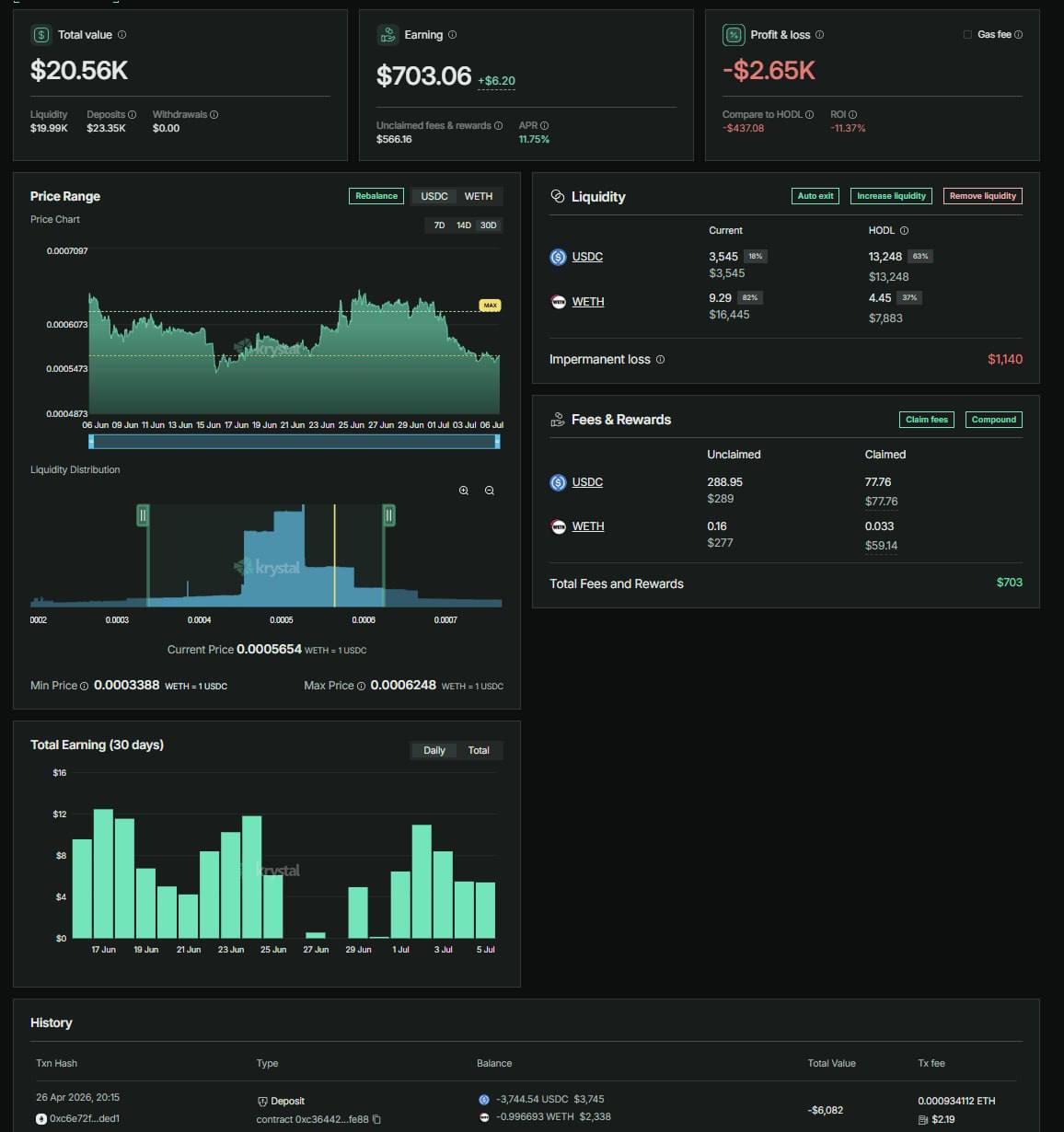Click the info icon beside Impermanent loss
Image resolution: width=1064 pixels, height=1132 pixels.
click(x=660, y=359)
